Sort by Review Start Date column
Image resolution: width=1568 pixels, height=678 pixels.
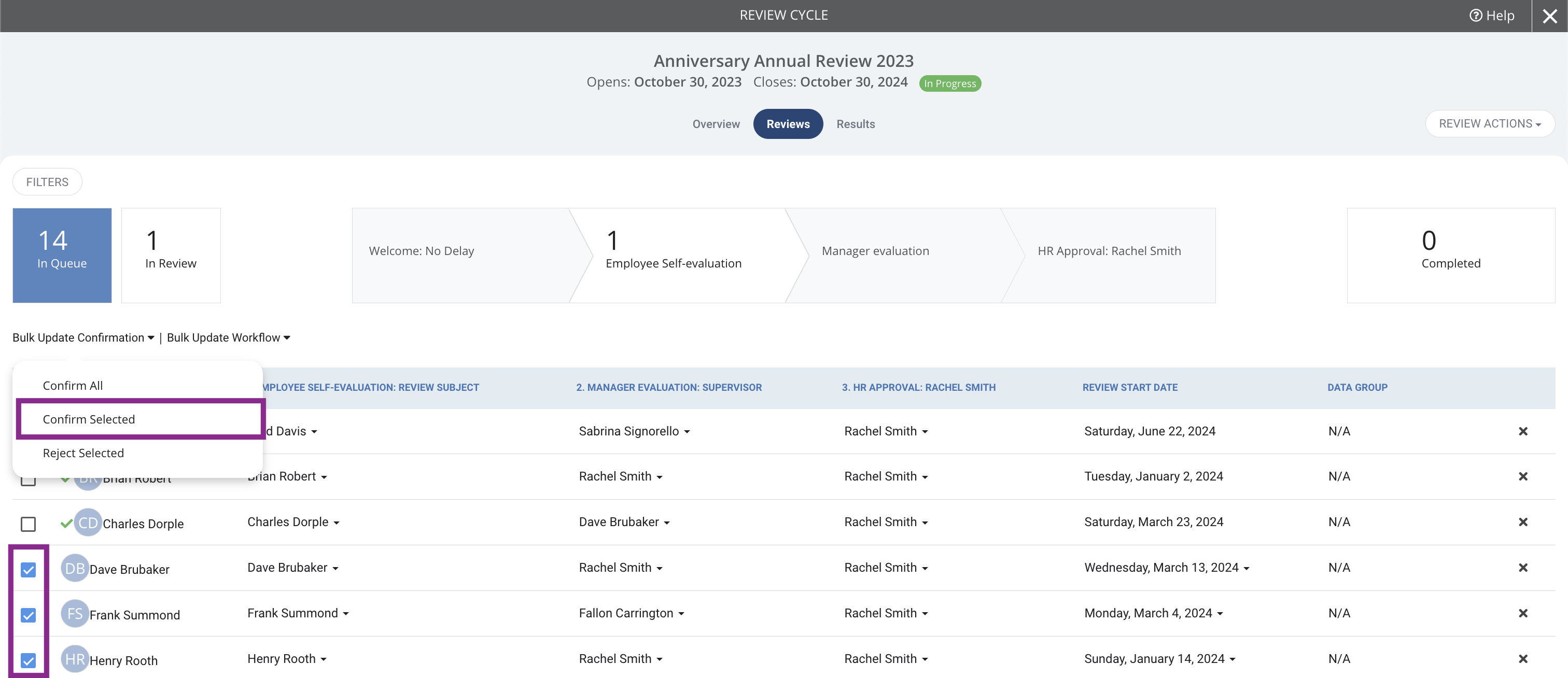point(1130,388)
